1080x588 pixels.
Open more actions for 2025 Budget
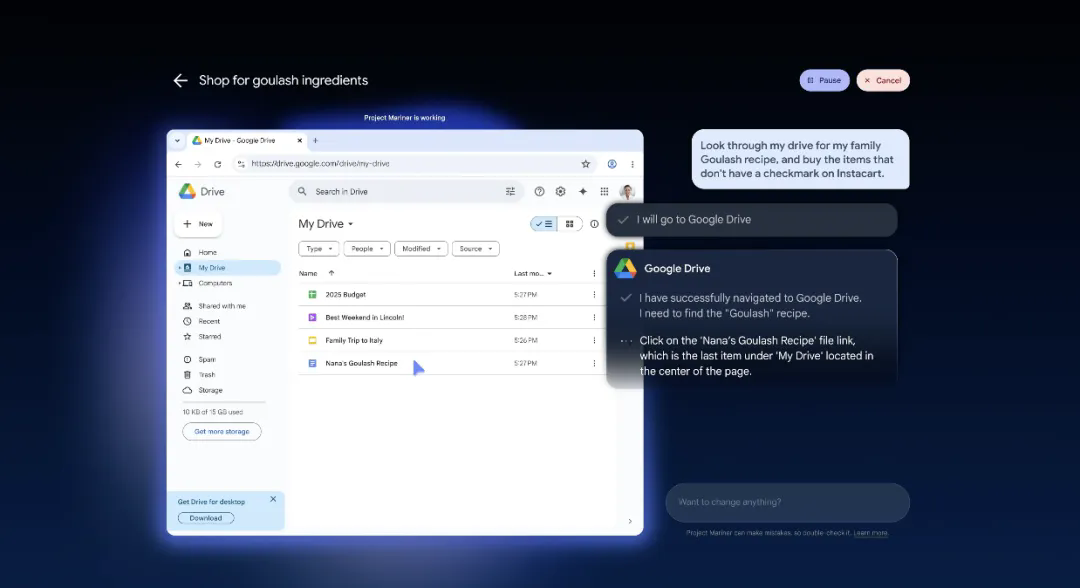pyautogui.click(x=594, y=295)
